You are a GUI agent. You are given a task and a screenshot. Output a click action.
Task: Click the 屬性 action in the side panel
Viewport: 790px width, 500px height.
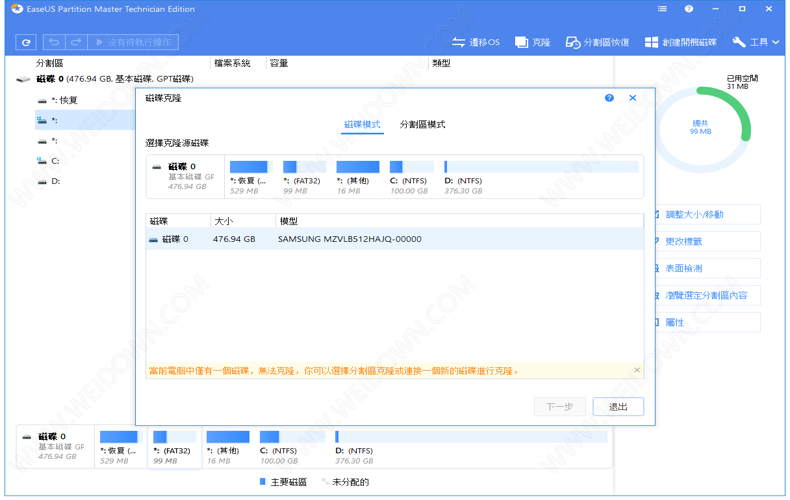(707, 322)
